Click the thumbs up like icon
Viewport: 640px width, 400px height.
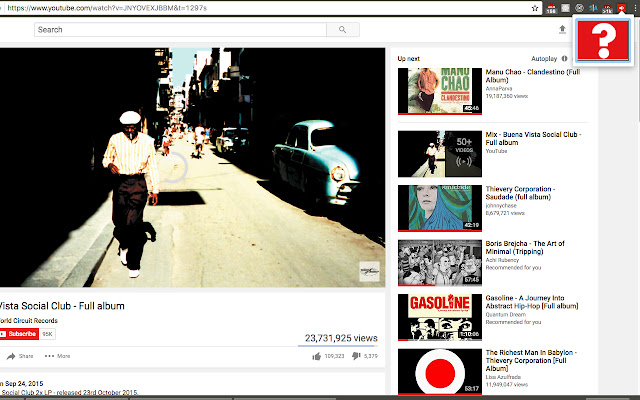(x=317, y=356)
